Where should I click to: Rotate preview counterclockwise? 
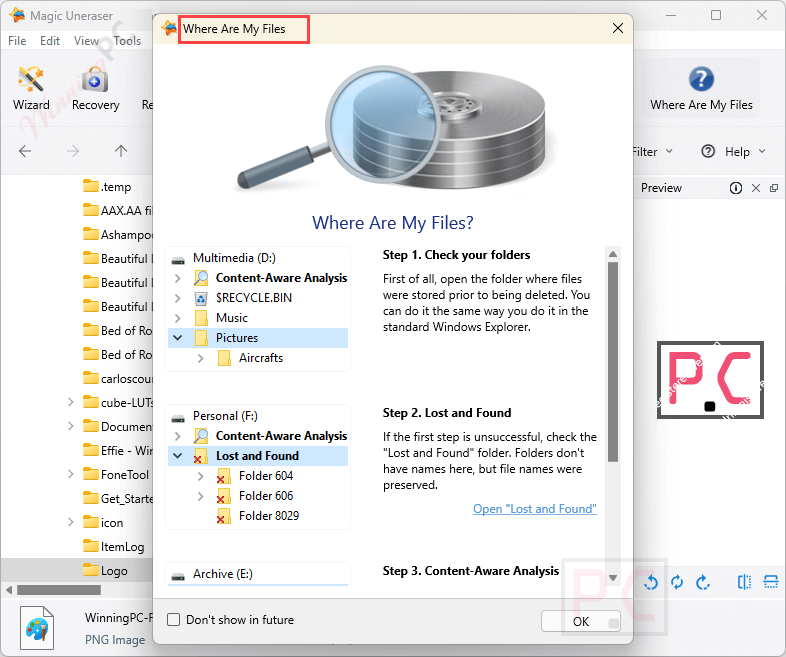[651, 582]
